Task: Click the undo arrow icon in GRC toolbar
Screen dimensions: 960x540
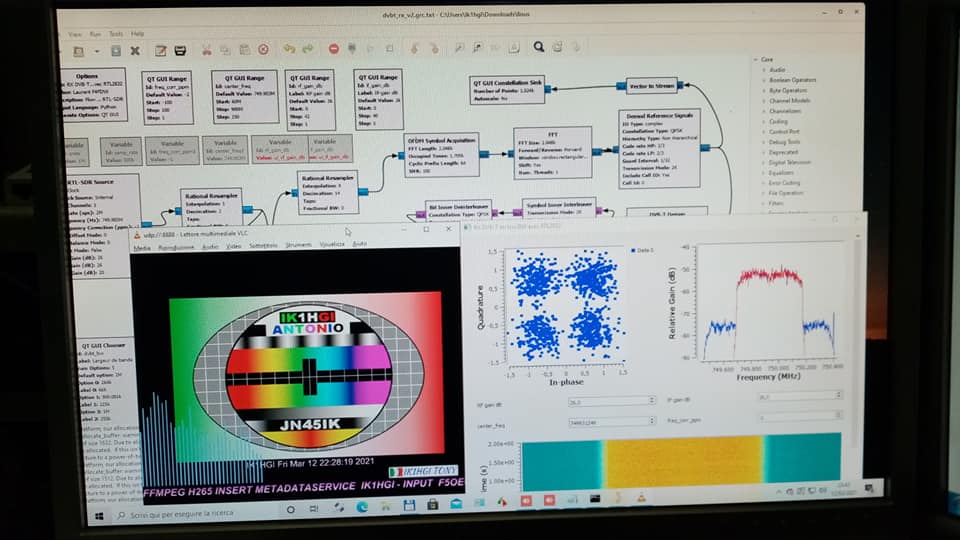Action: pos(289,48)
